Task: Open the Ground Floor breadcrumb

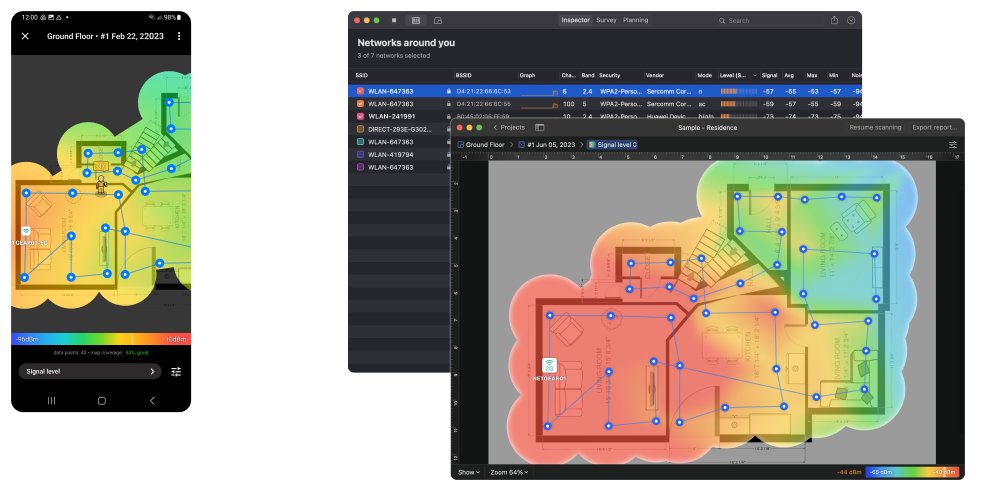Action: click(x=481, y=145)
